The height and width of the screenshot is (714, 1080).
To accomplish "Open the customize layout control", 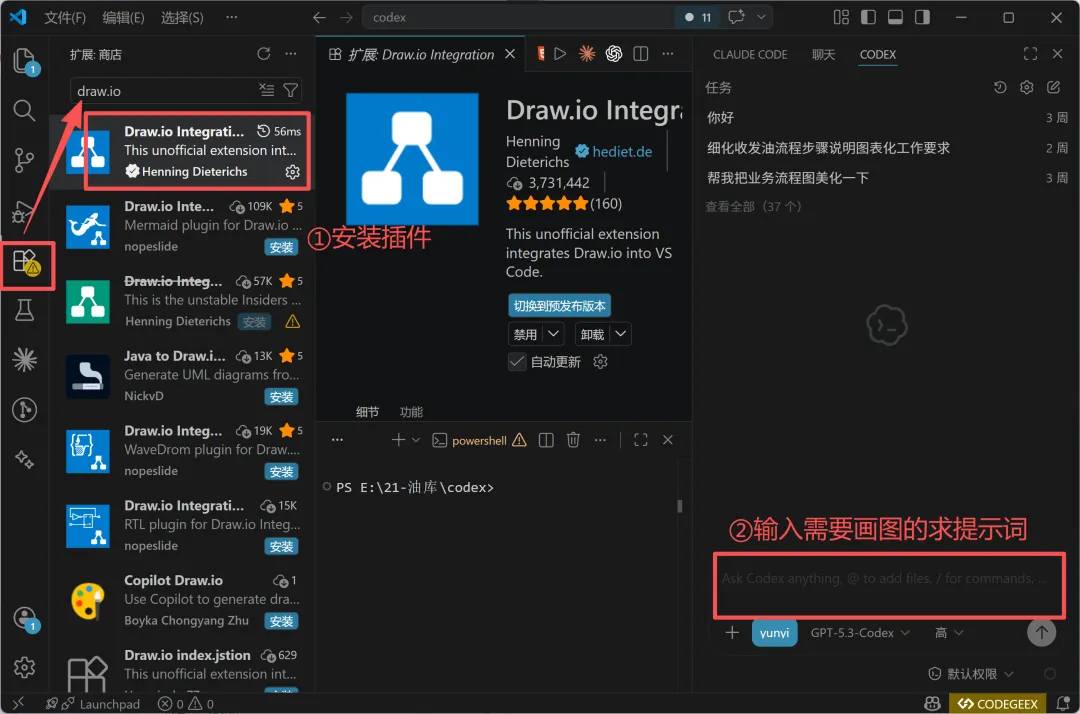I will (x=842, y=17).
